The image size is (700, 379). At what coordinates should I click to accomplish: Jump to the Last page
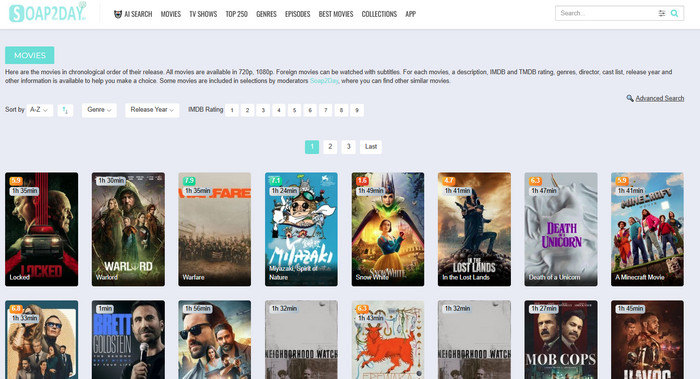coord(371,146)
